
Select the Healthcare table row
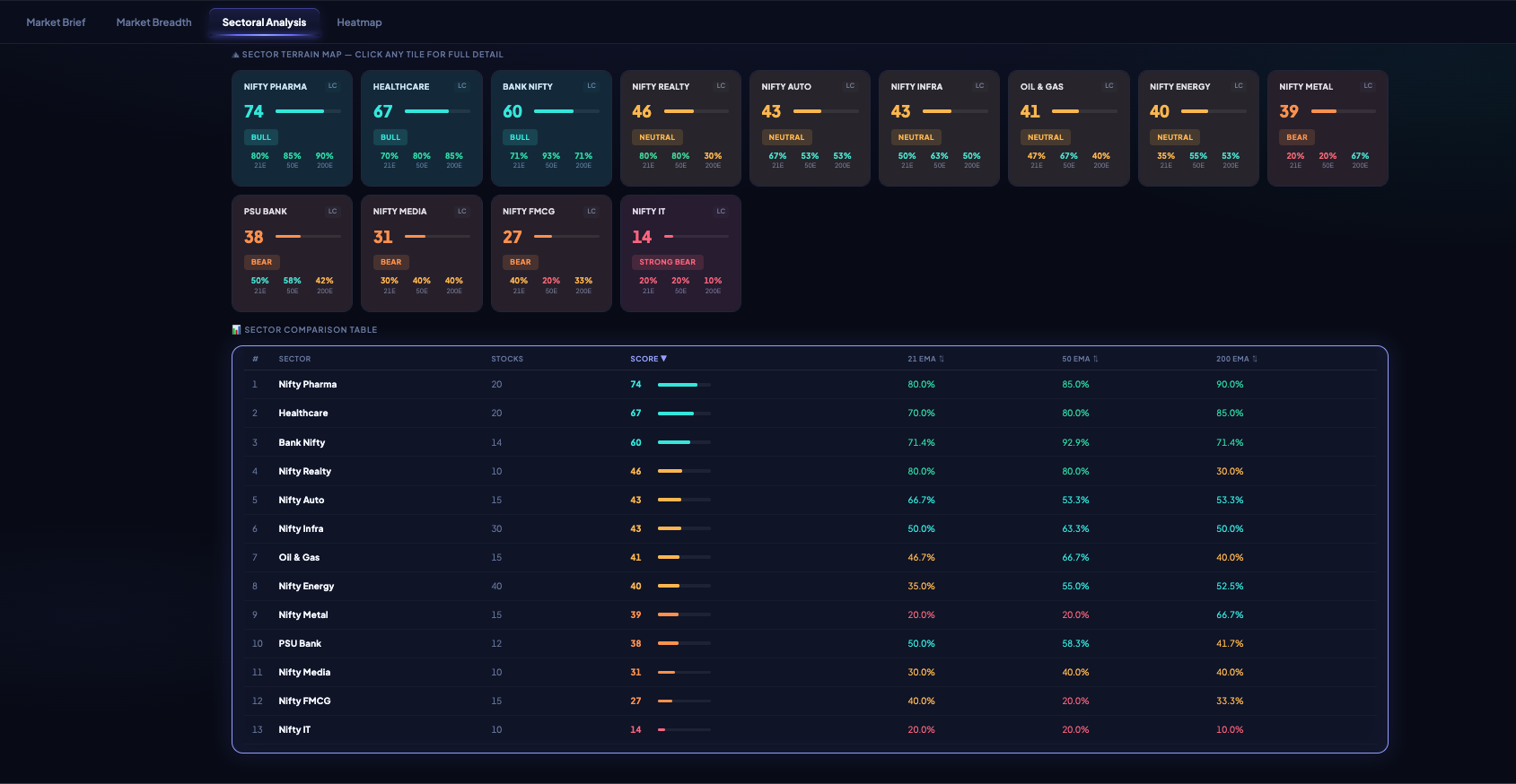coord(810,413)
